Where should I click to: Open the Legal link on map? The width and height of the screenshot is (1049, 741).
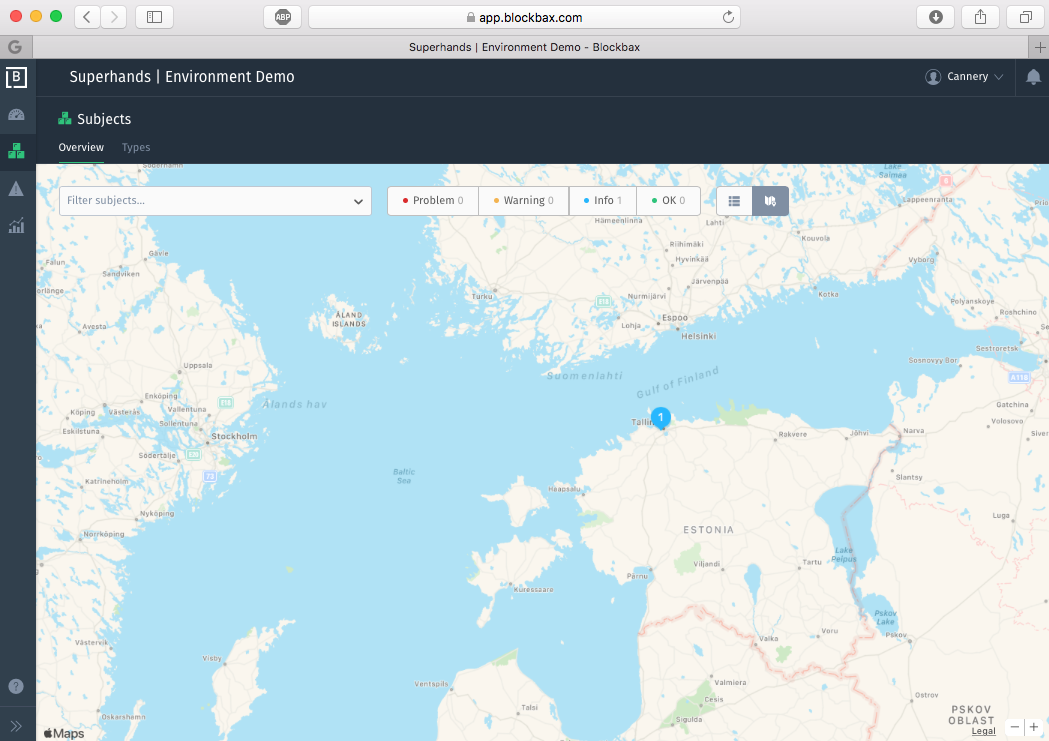point(983,731)
